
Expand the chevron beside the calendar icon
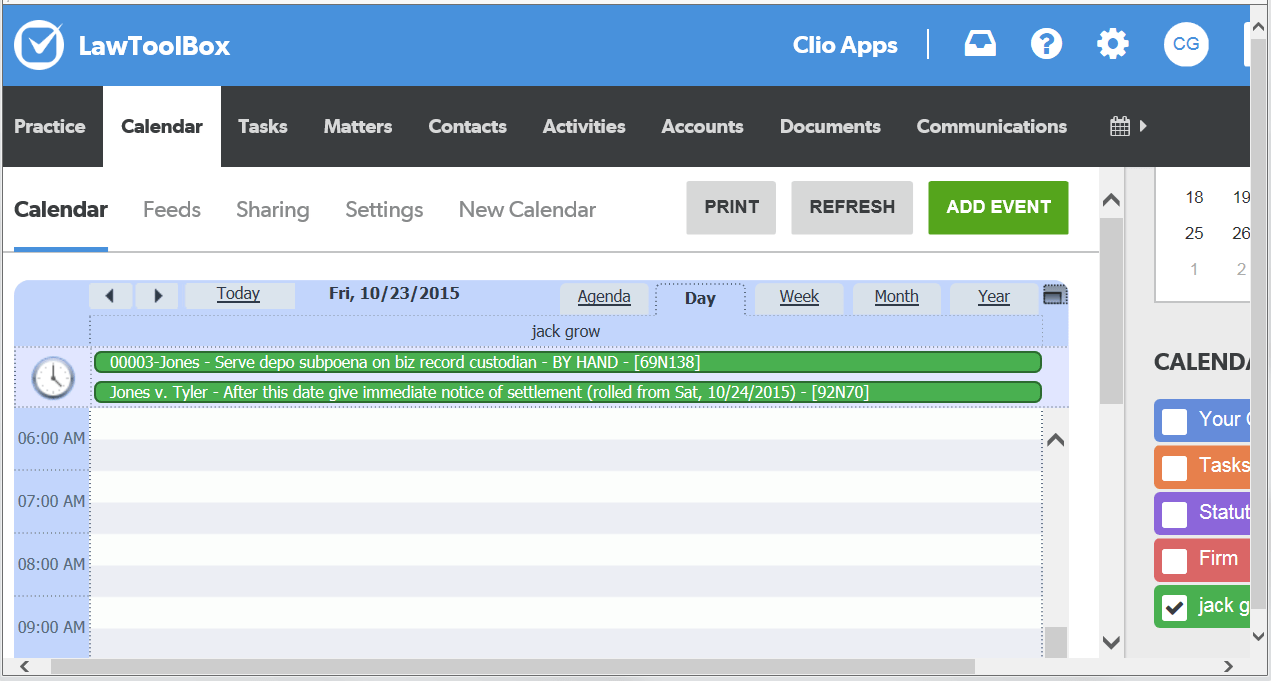[1144, 126]
